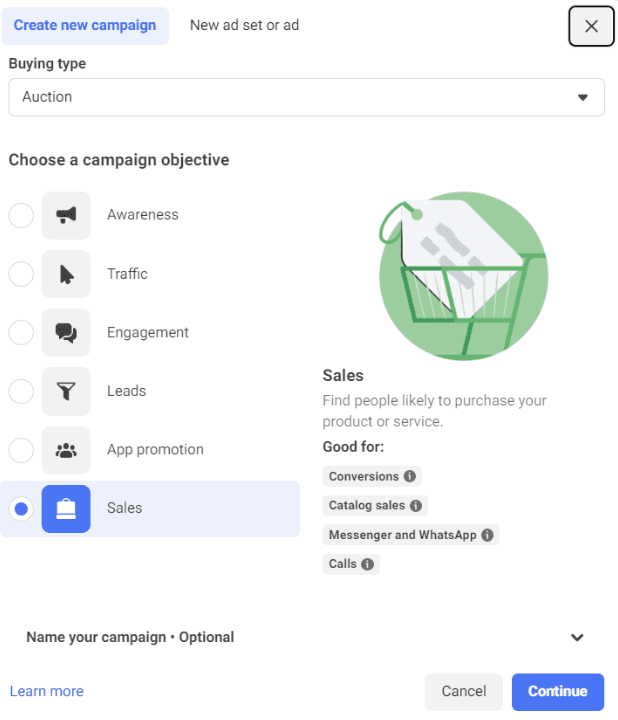Viewport: 618px width, 720px height.
Task: Click the Cancel button
Action: (x=464, y=692)
